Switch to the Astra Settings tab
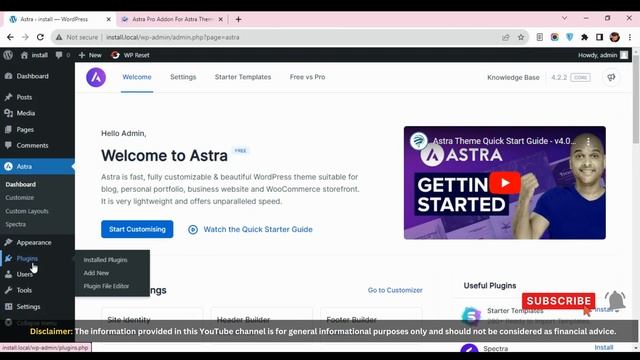 pos(183,77)
